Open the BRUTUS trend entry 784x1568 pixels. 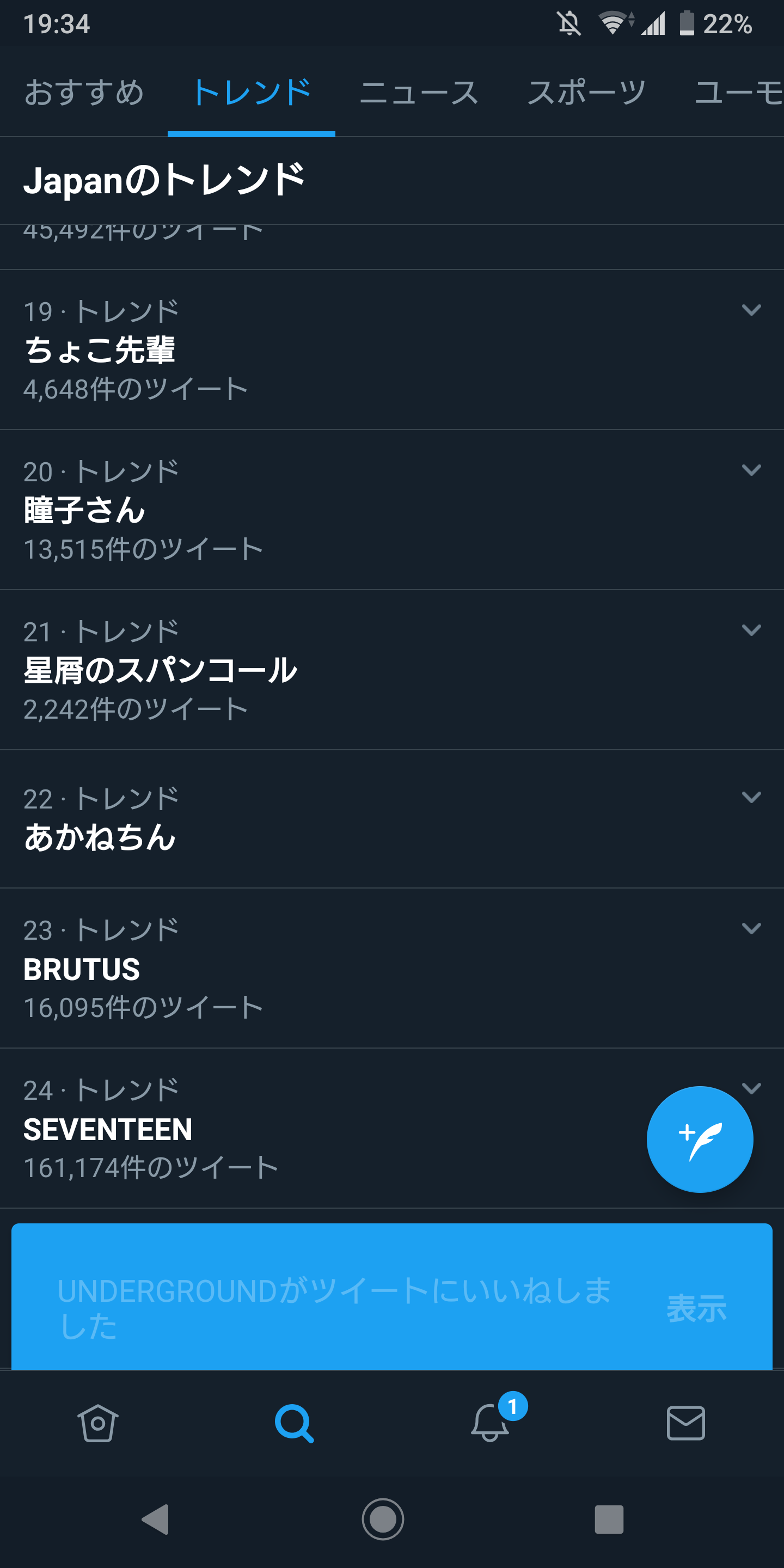point(392,968)
